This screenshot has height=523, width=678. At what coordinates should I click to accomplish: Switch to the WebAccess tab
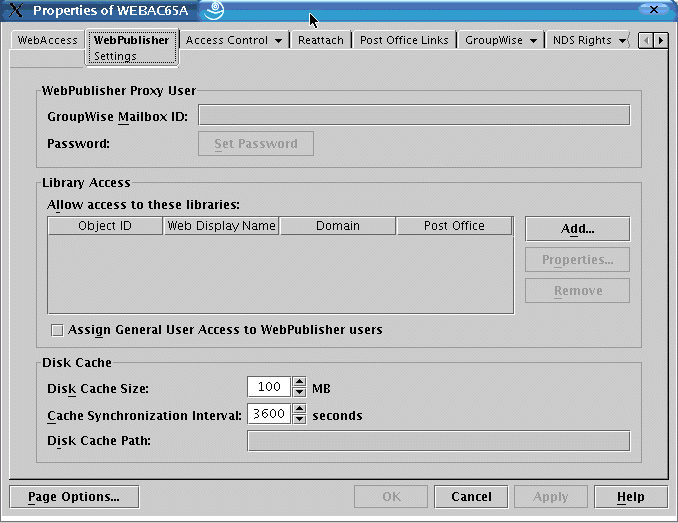pyautogui.click(x=47, y=41)
